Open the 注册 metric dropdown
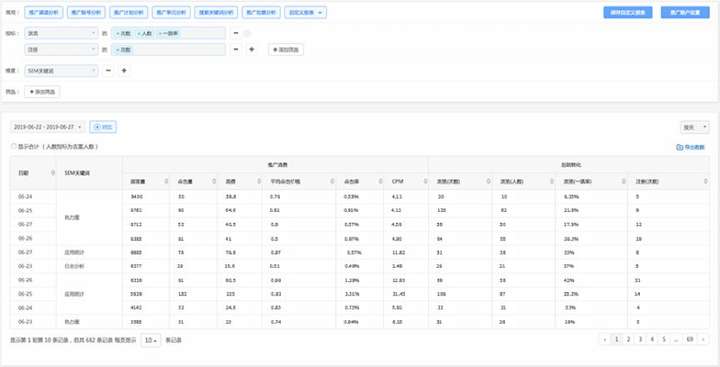Screen dimensions: 720x367 [x=61, y=49]
